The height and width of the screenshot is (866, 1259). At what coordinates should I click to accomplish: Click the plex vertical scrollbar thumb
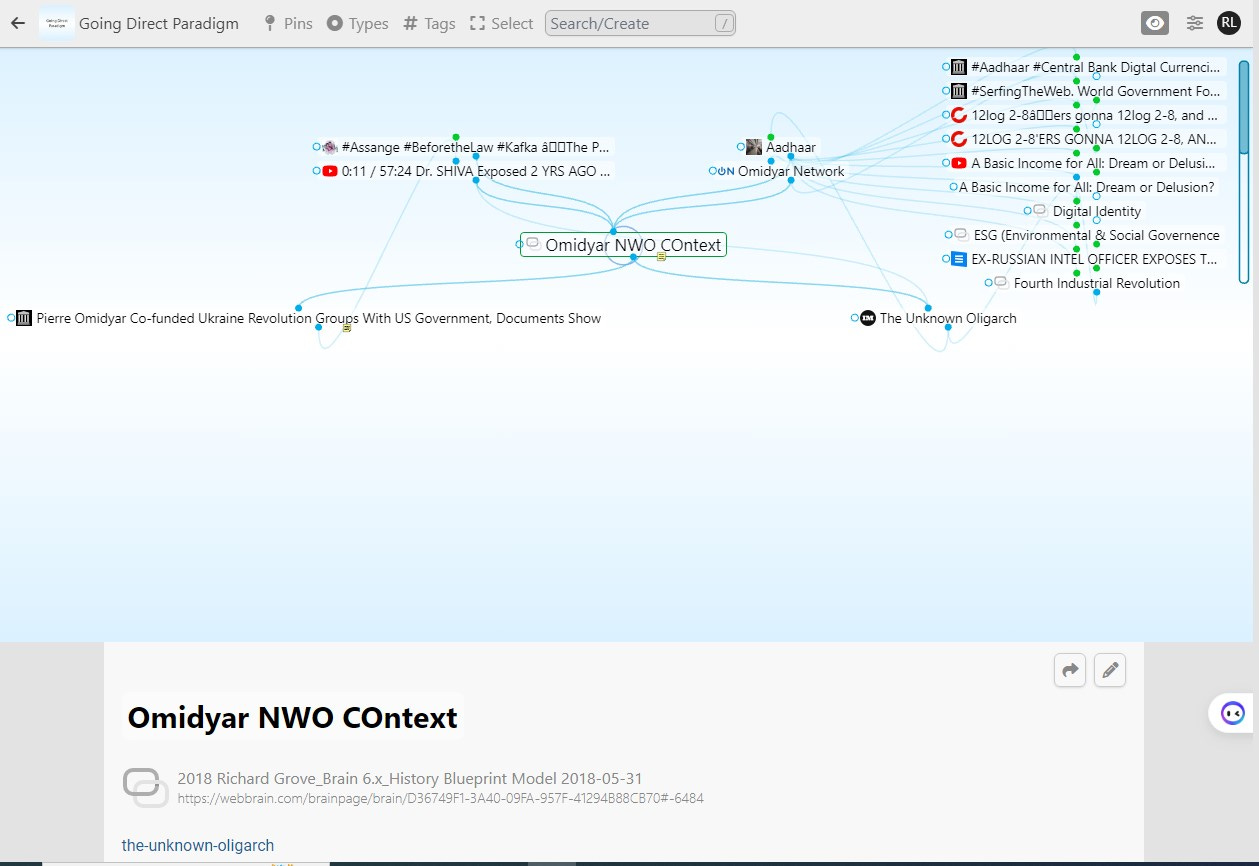coord(1244,108)
